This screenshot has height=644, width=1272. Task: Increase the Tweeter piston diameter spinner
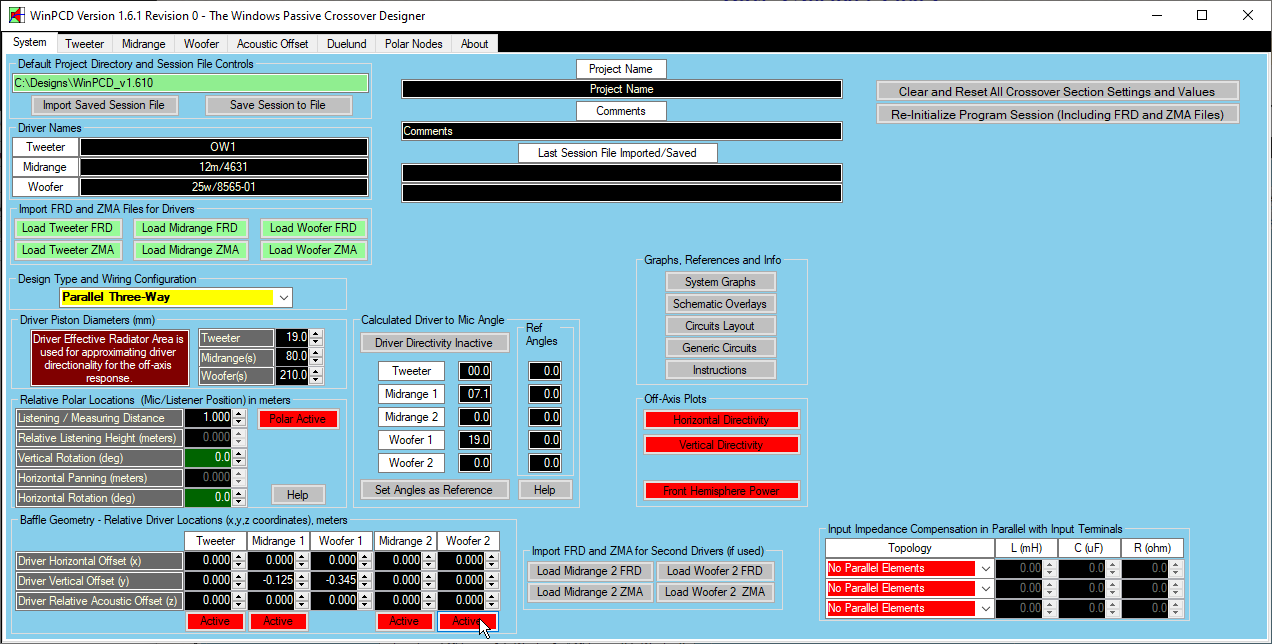pyautogui.click(x=316, y=334)
